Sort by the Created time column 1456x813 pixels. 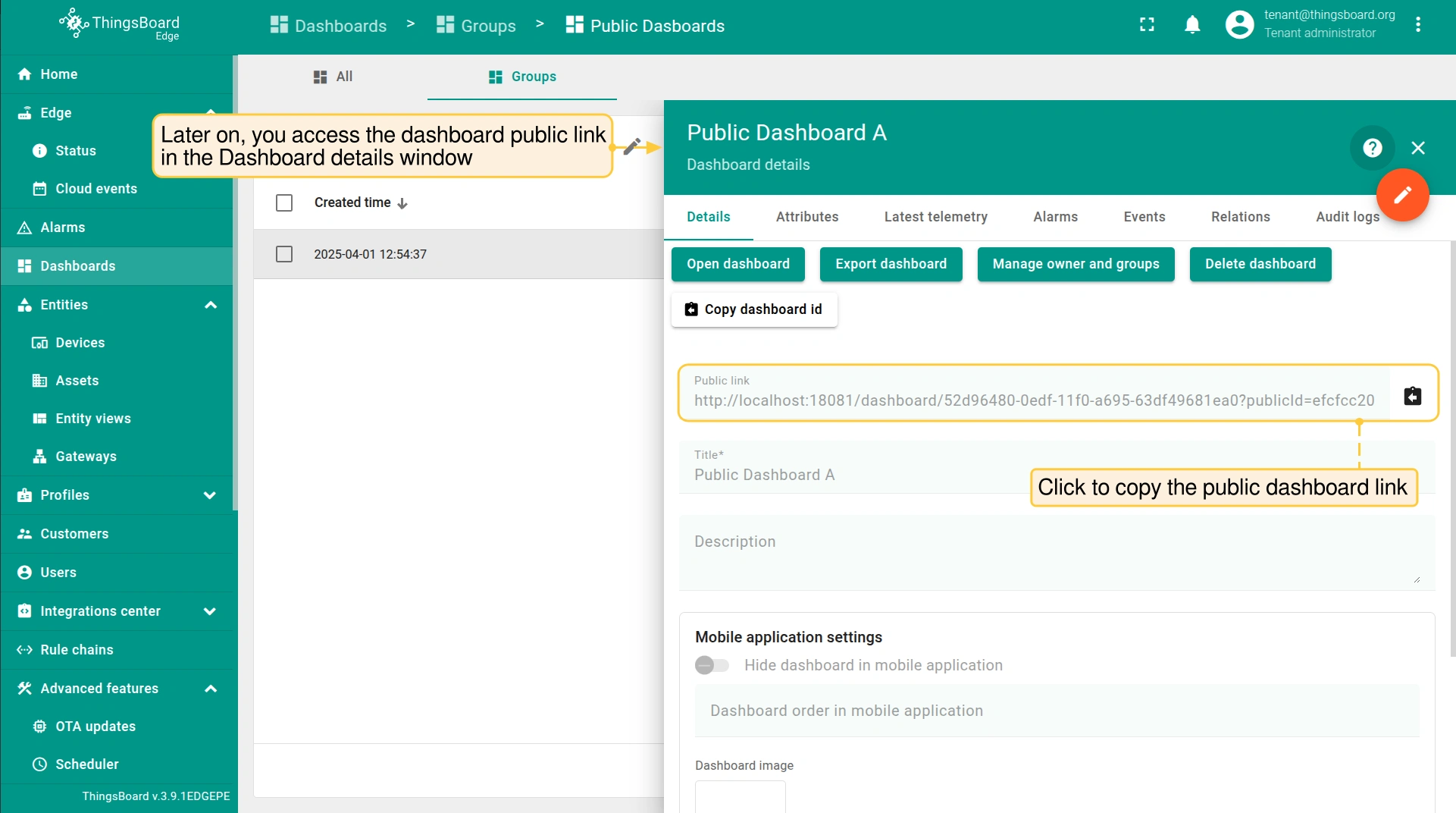click(x=353, y=202)
